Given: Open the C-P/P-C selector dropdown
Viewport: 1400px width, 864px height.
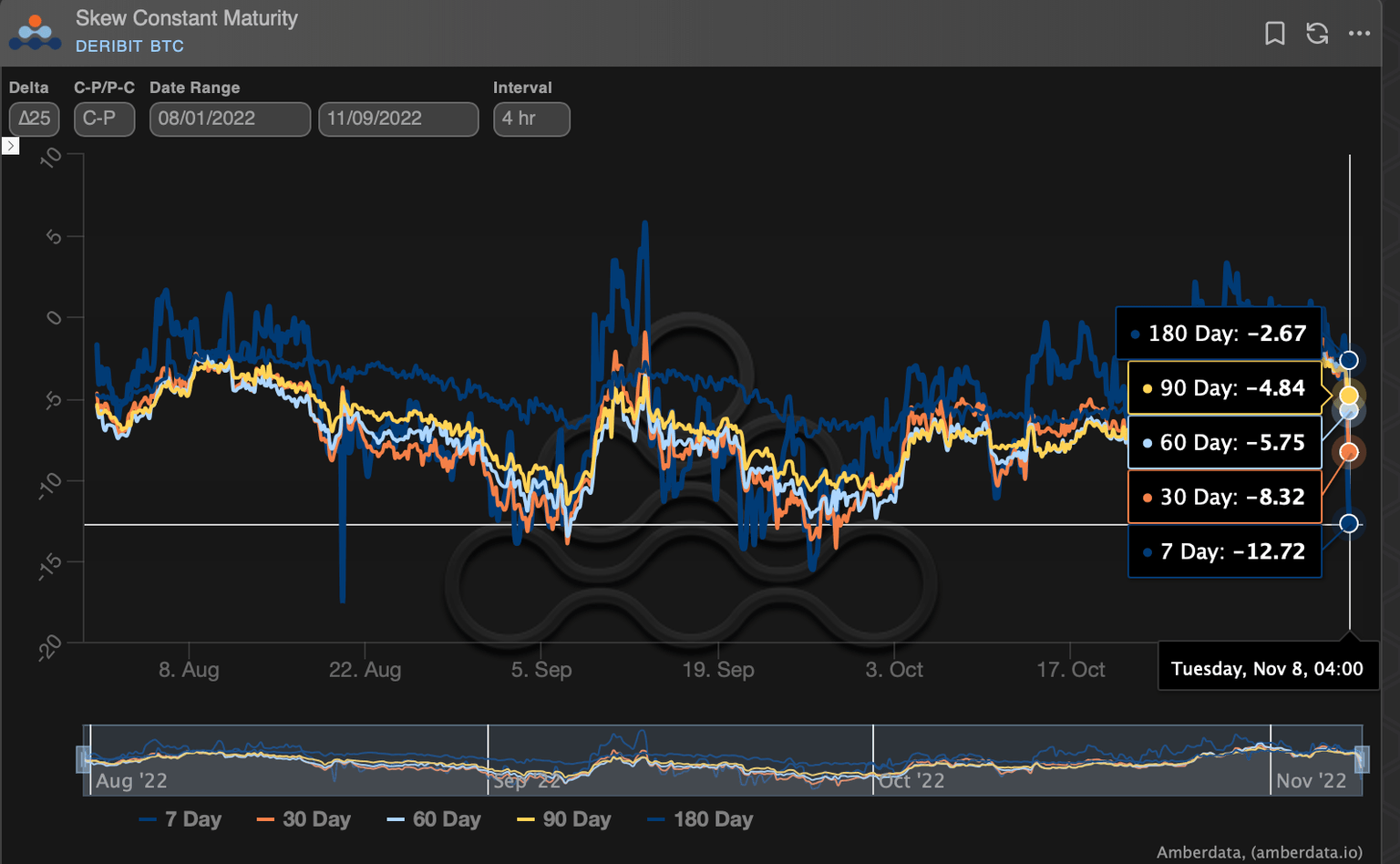Looking at the screenshot, I should tap(104, 118).
